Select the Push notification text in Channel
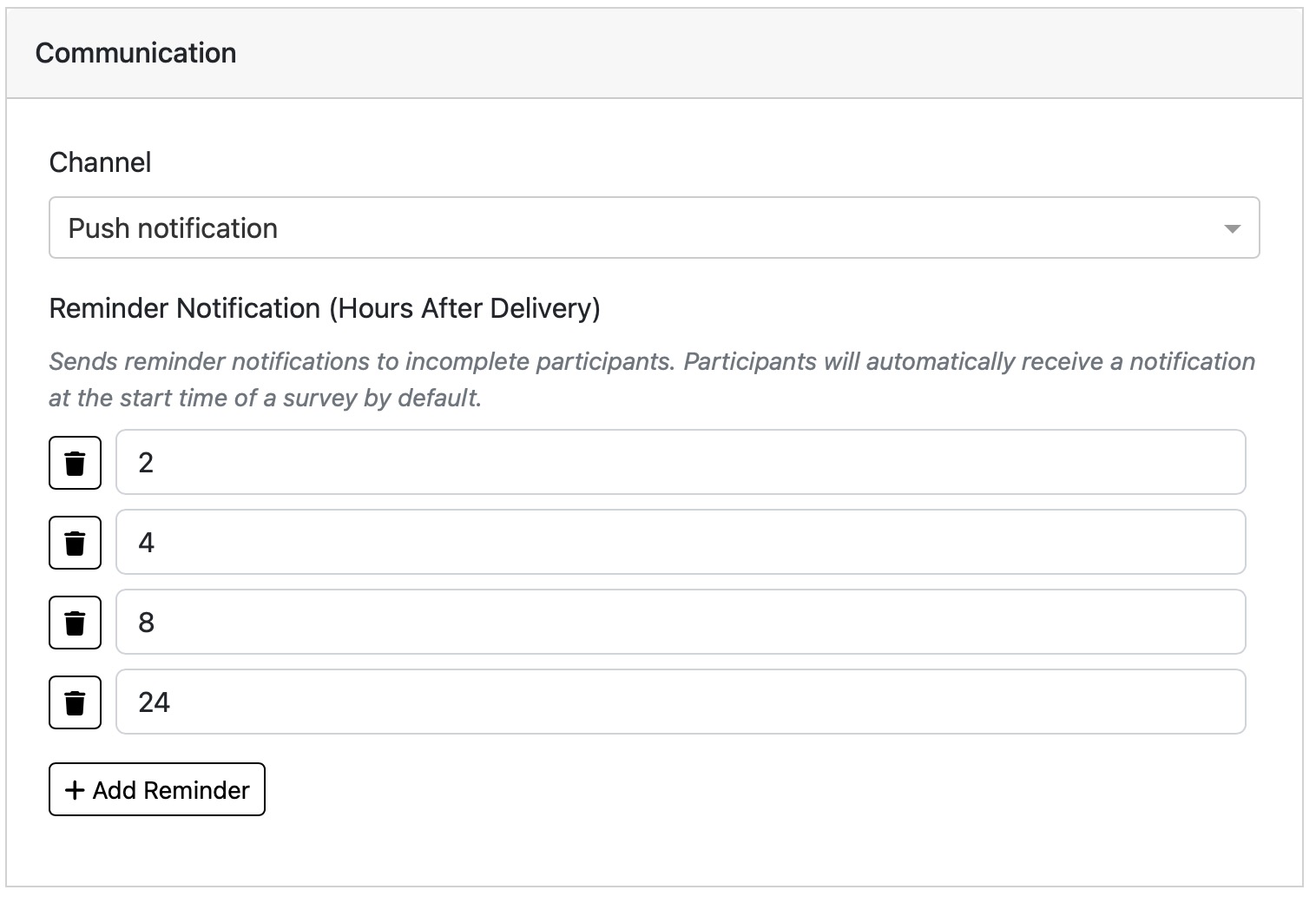The image size is (1316, 903). [173, 228]
